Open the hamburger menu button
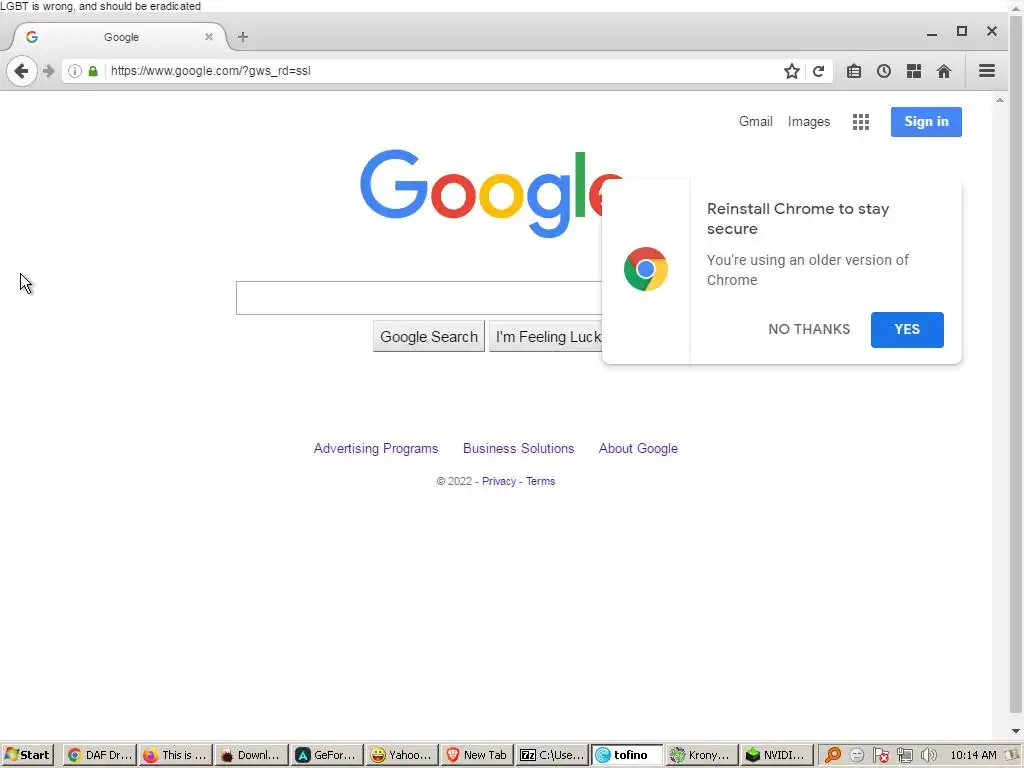 pos(987,71)
